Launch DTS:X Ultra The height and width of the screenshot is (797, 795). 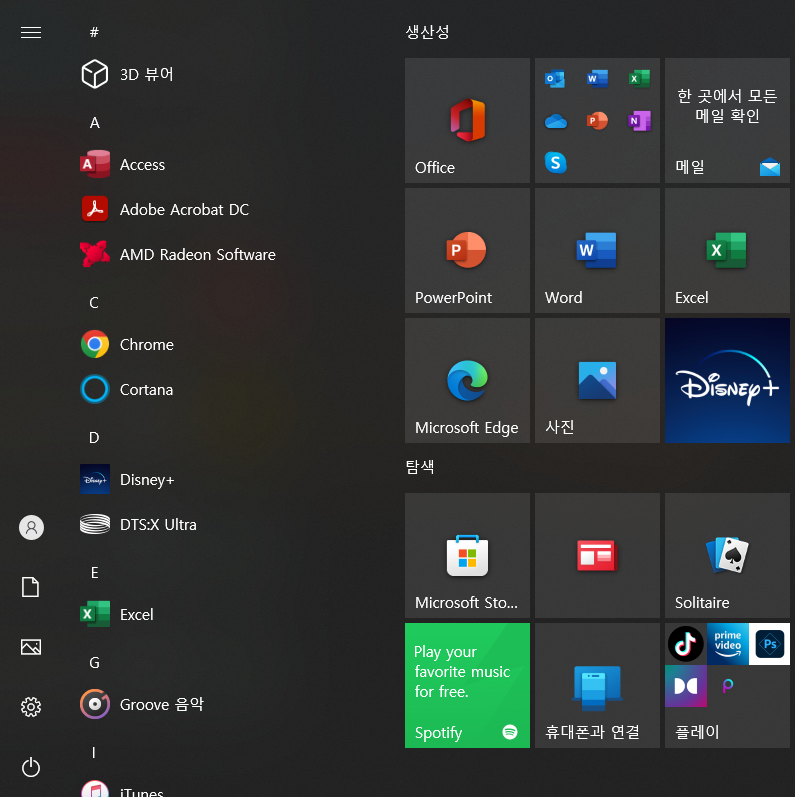(x=138, y=524)
